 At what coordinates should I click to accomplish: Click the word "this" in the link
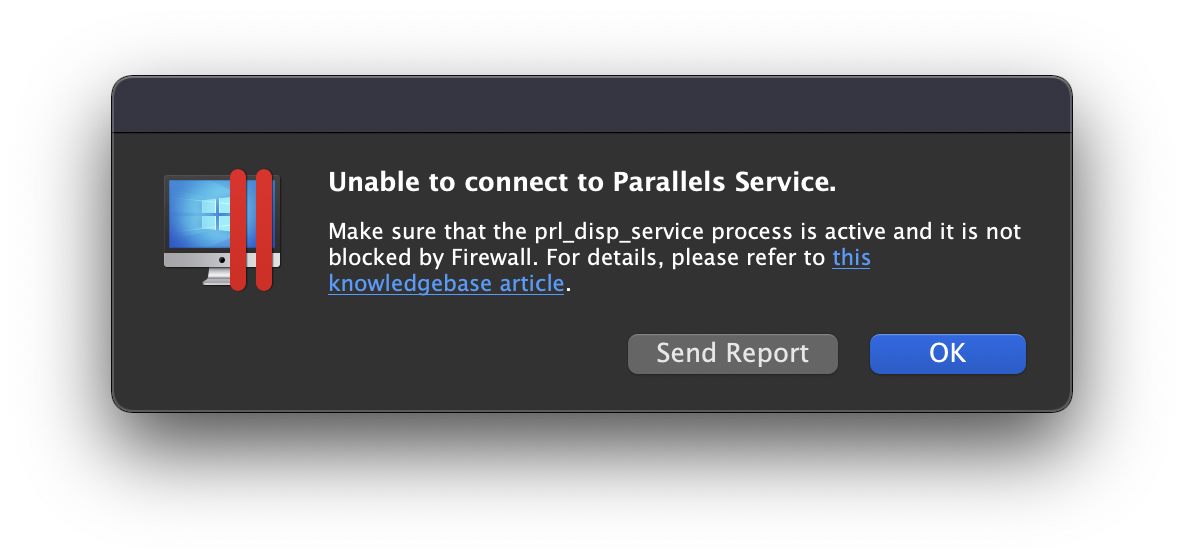coord(851,258)
